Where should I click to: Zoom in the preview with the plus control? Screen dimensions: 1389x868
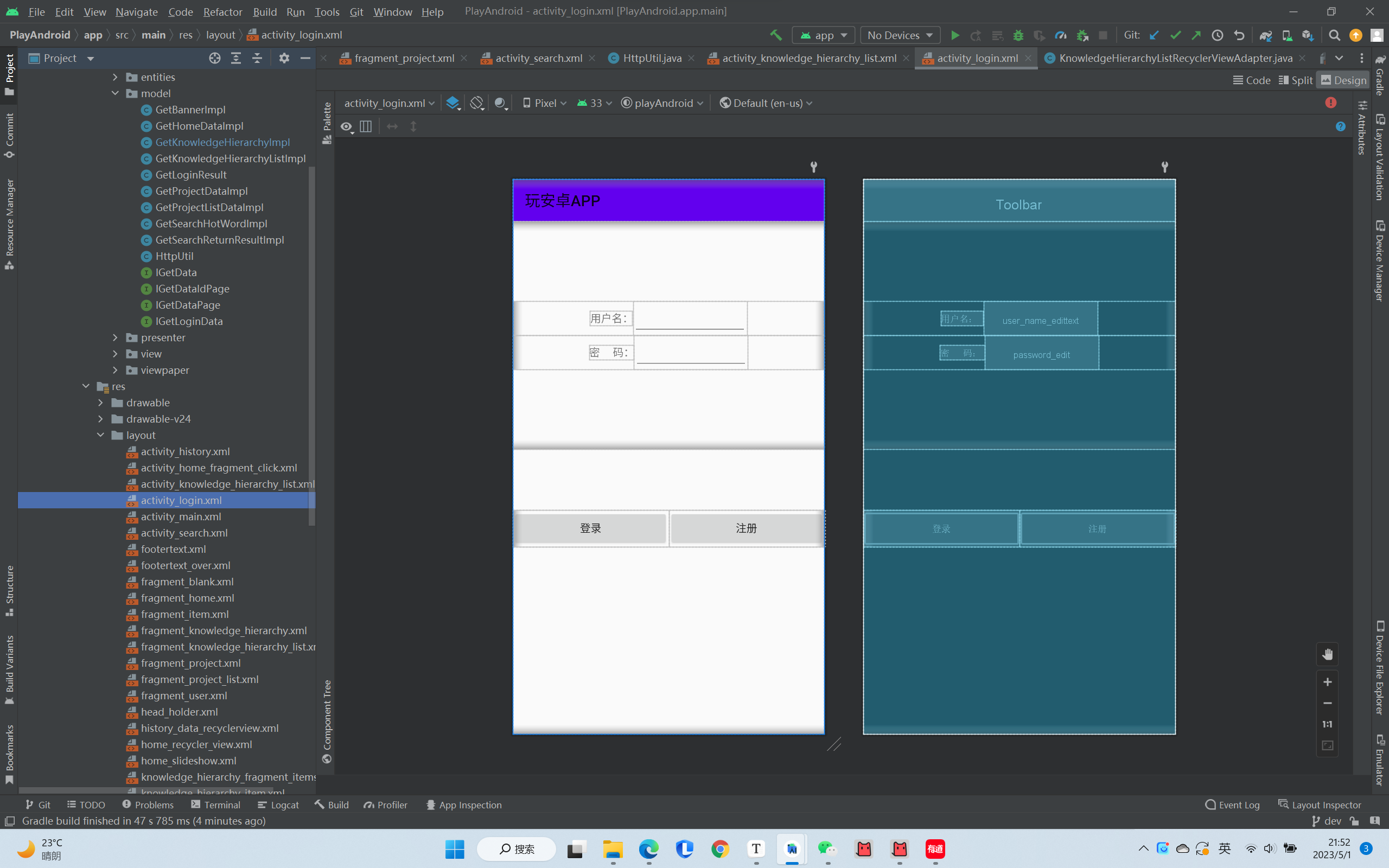[x=1328, y=682]
